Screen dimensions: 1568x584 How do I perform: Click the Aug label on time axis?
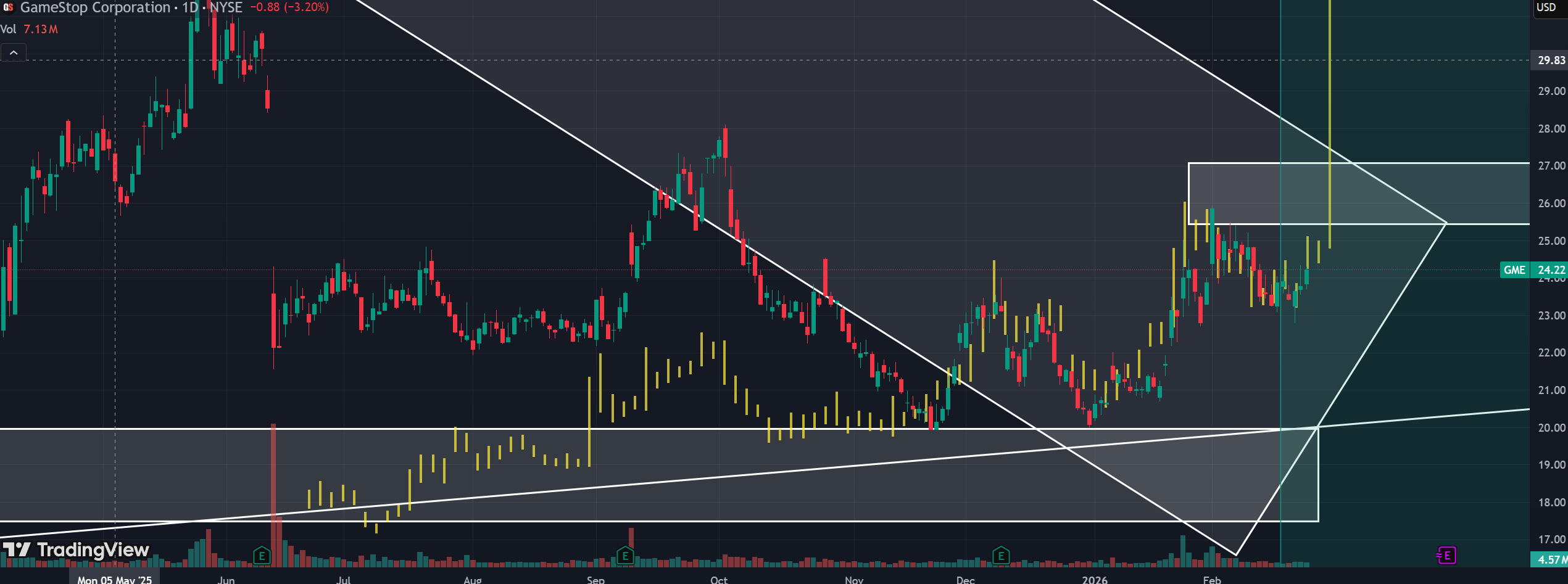(x=473, y=580)
